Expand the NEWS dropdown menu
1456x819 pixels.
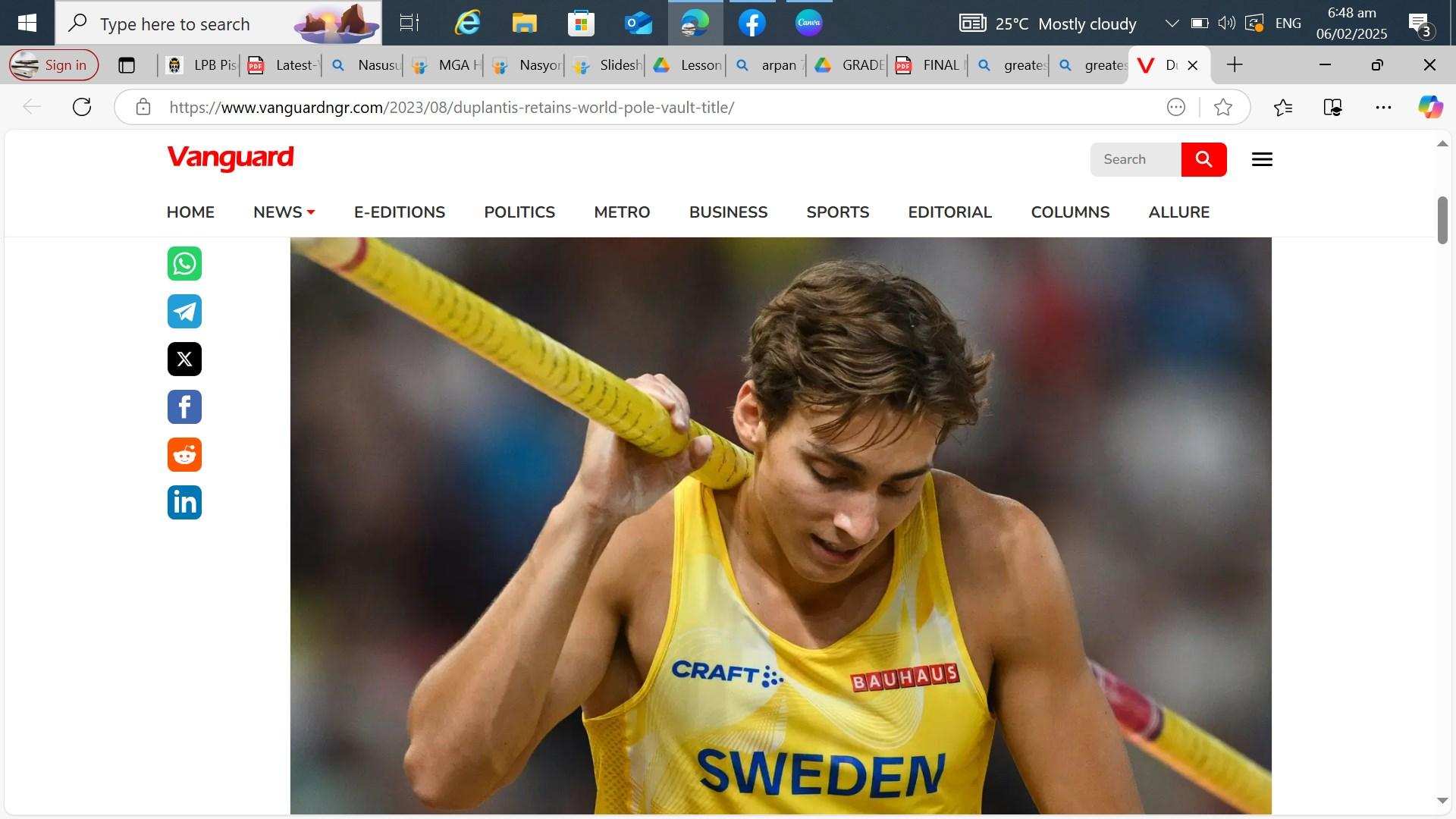(x=284, y=212)
